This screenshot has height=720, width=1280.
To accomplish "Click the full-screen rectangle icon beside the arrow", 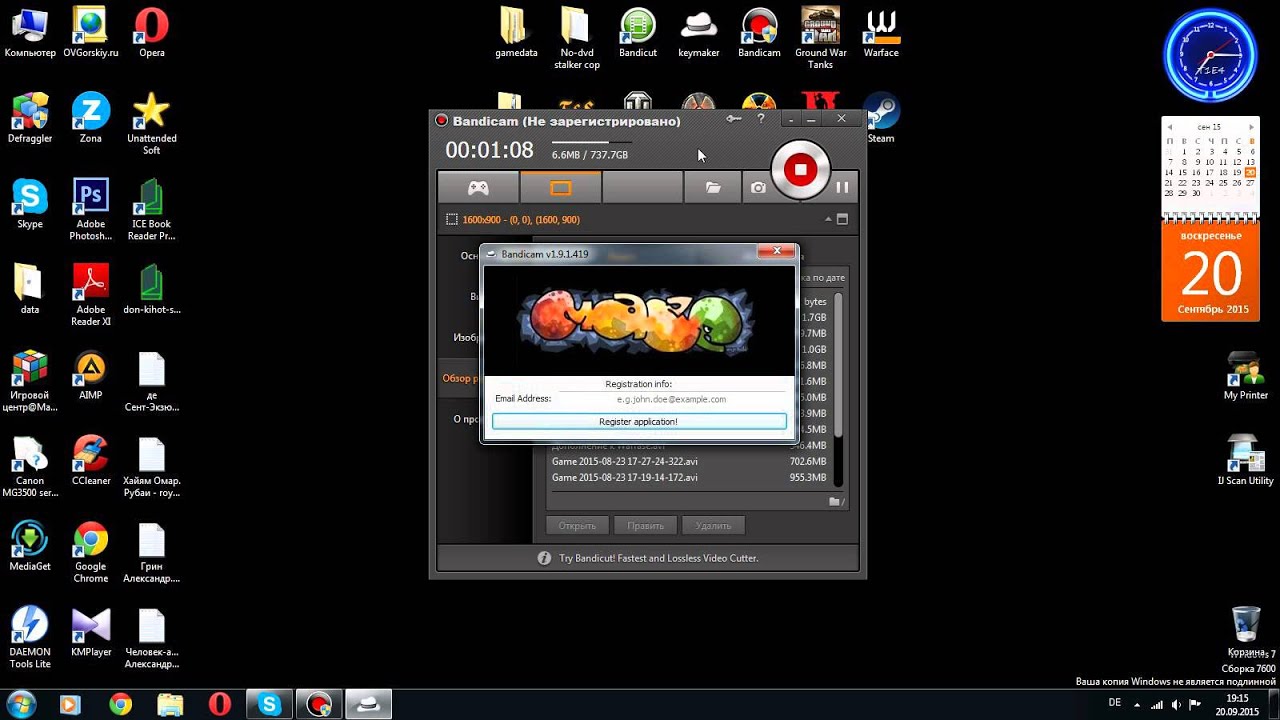I will point(842,219).
